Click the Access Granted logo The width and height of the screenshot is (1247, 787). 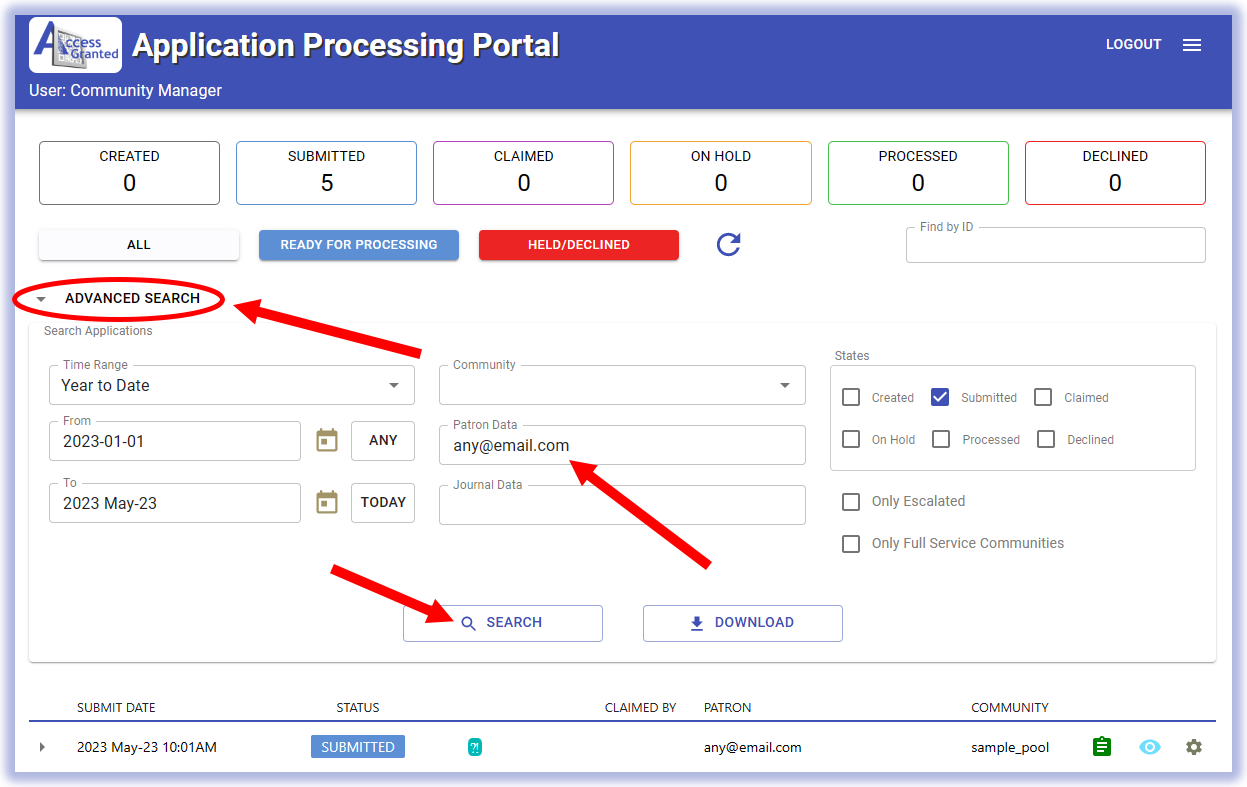tap(76, 45)
